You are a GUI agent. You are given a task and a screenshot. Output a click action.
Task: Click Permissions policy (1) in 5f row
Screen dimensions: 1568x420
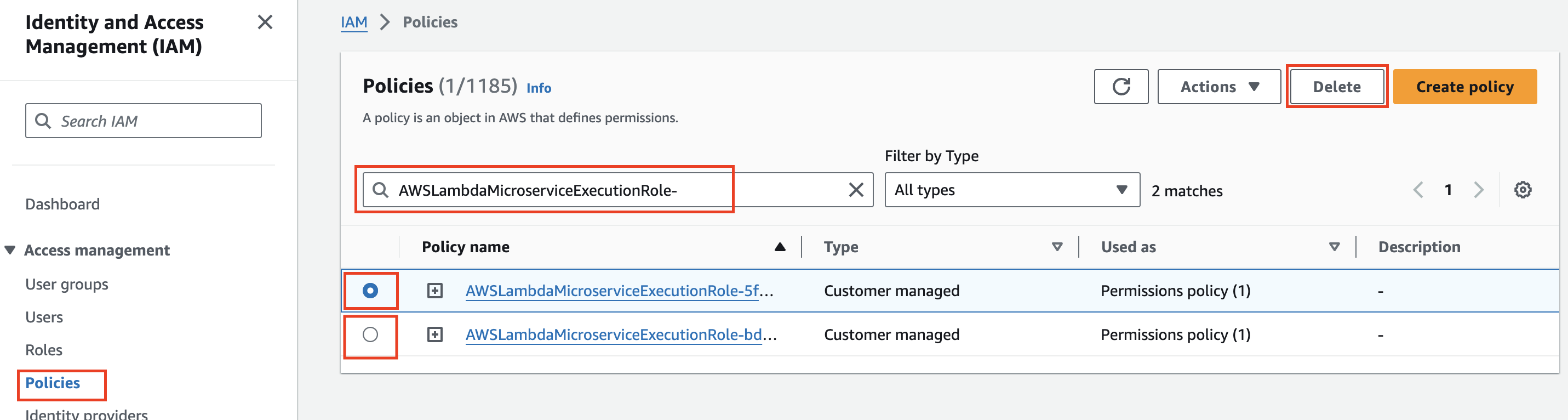(x=1175, y=291)
